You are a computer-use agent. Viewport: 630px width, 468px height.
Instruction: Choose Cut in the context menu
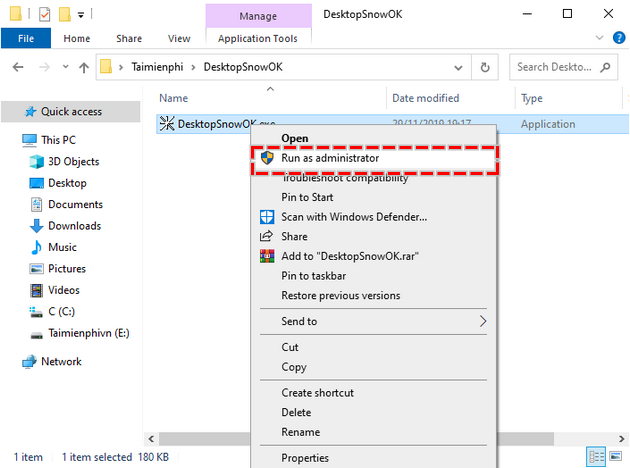tap(290, 347)
